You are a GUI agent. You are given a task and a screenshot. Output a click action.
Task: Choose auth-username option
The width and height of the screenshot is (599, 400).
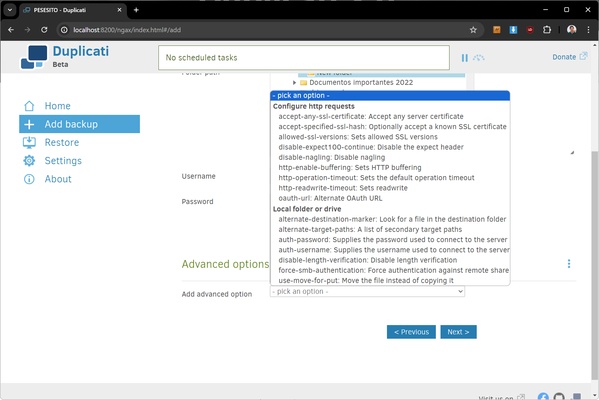click(x=393, y=250)
